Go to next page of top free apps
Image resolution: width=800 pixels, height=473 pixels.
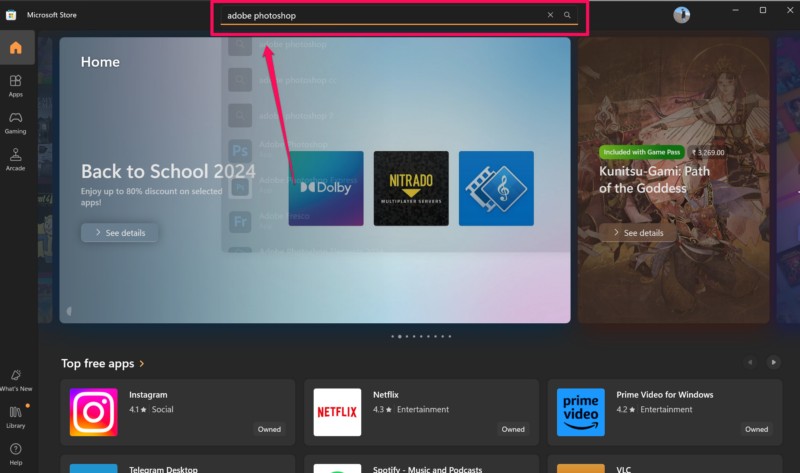click(773, 362)
